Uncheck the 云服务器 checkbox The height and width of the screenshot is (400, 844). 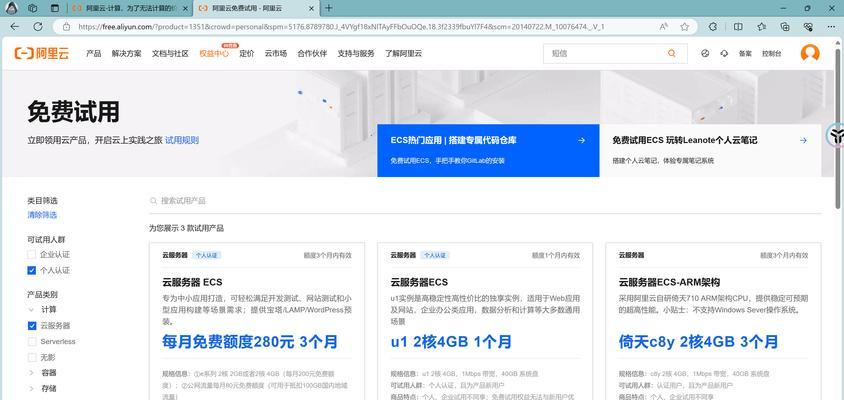click(x=32, y=326)
